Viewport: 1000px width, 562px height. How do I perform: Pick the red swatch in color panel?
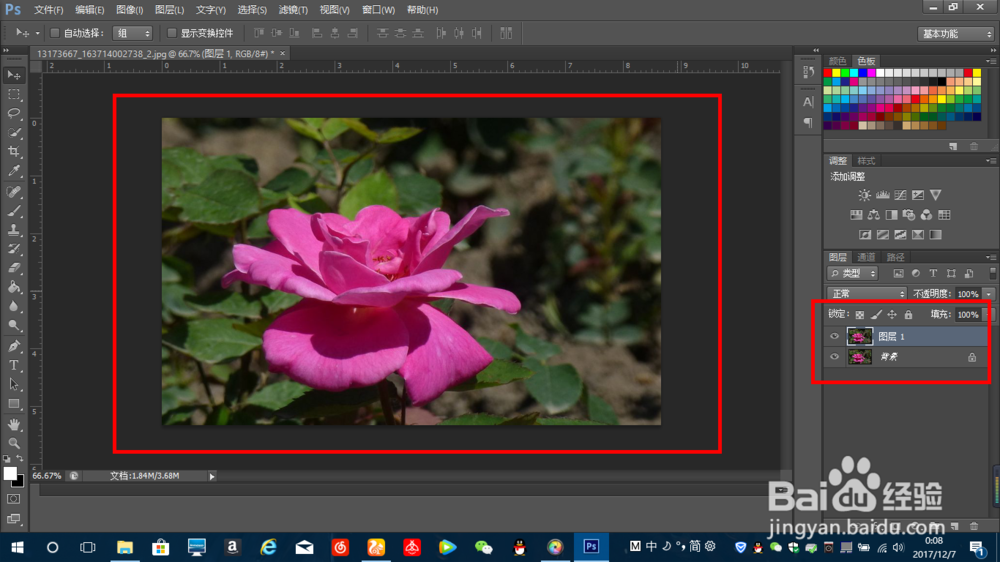pos(829,73)
